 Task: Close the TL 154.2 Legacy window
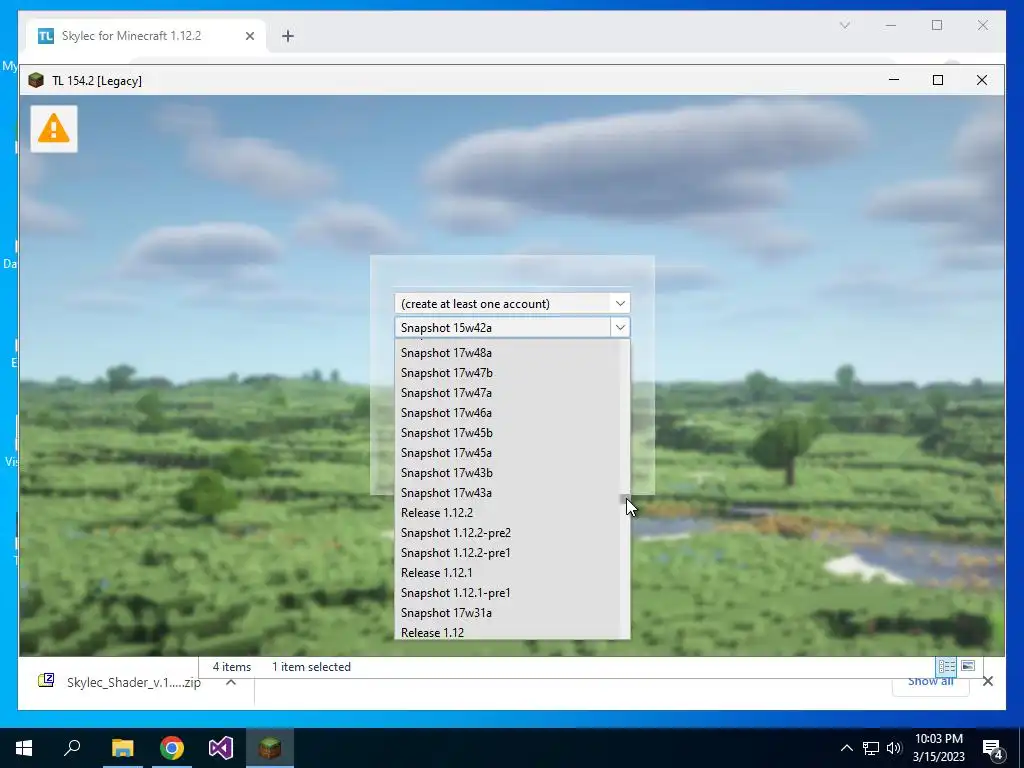coord(982,80)
